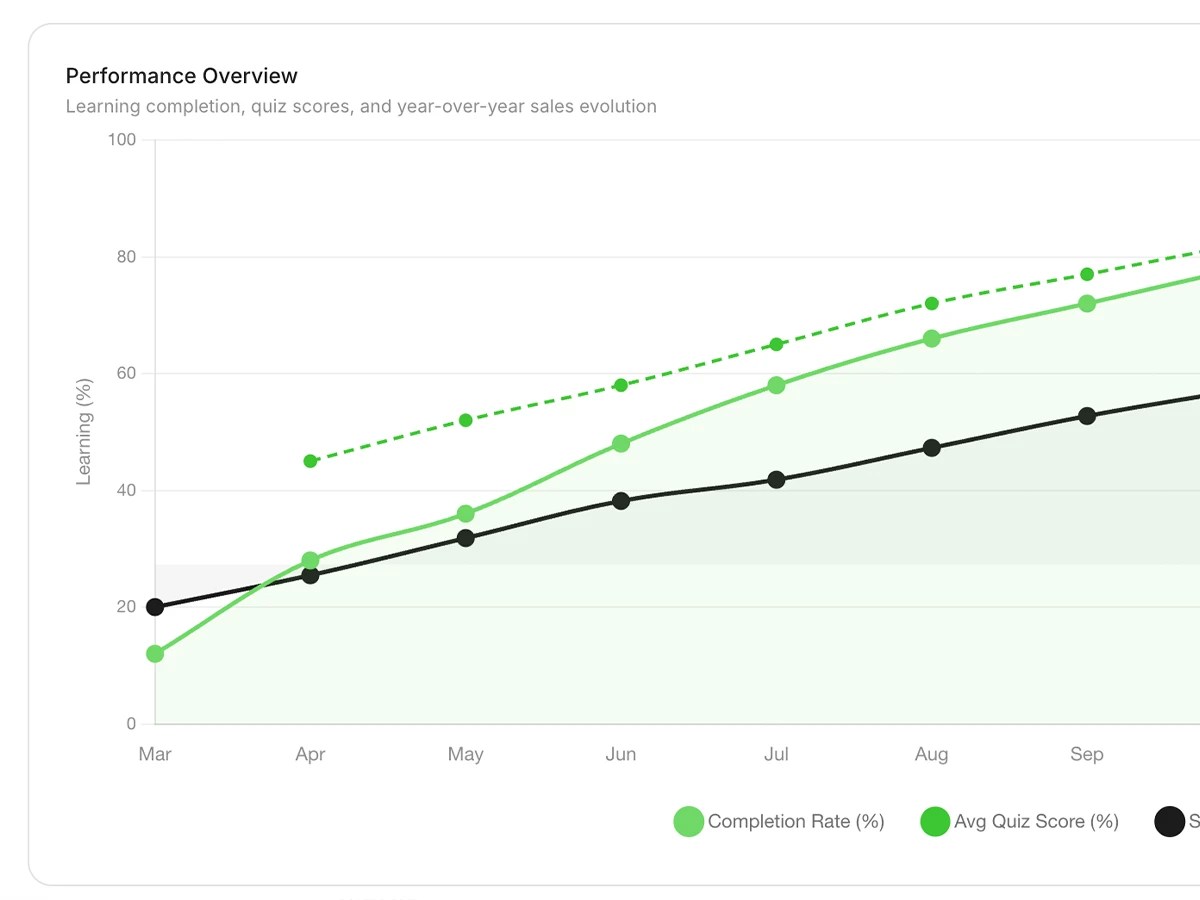1200x900 pixels.
Task: Click the black legend circle at right edge
Action: tap(1169, 822)
